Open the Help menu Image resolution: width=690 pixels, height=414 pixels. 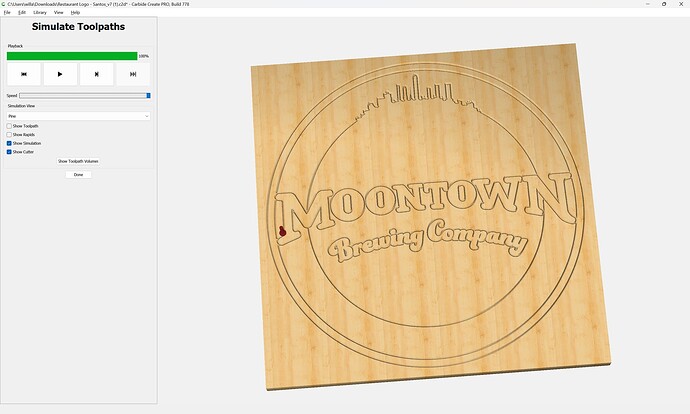pyautogui.click(x=75, y=12)
